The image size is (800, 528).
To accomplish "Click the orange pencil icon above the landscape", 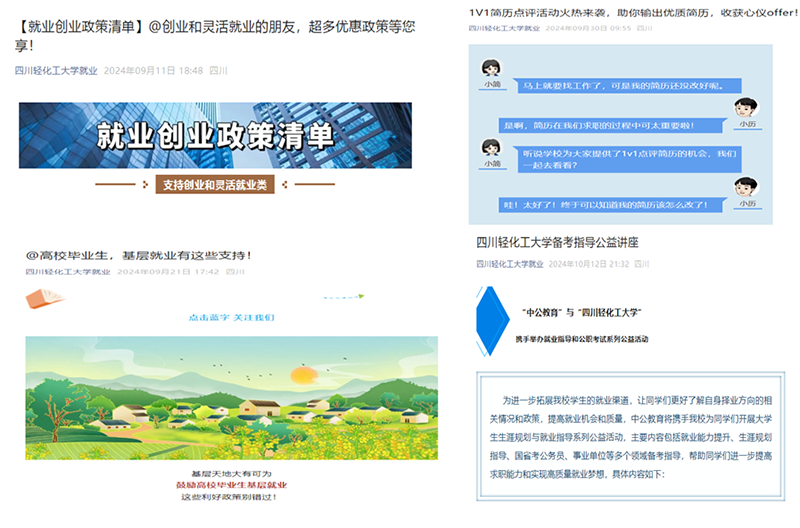I will [45, 298].
